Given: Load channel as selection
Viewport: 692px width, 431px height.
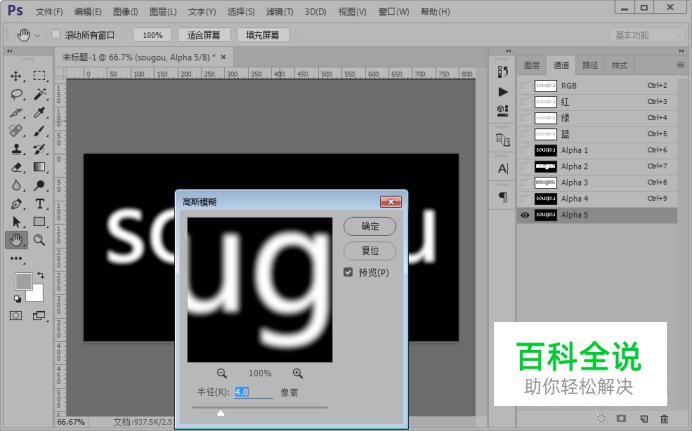Looking at the screenshot, I should (x=601, y=419).
